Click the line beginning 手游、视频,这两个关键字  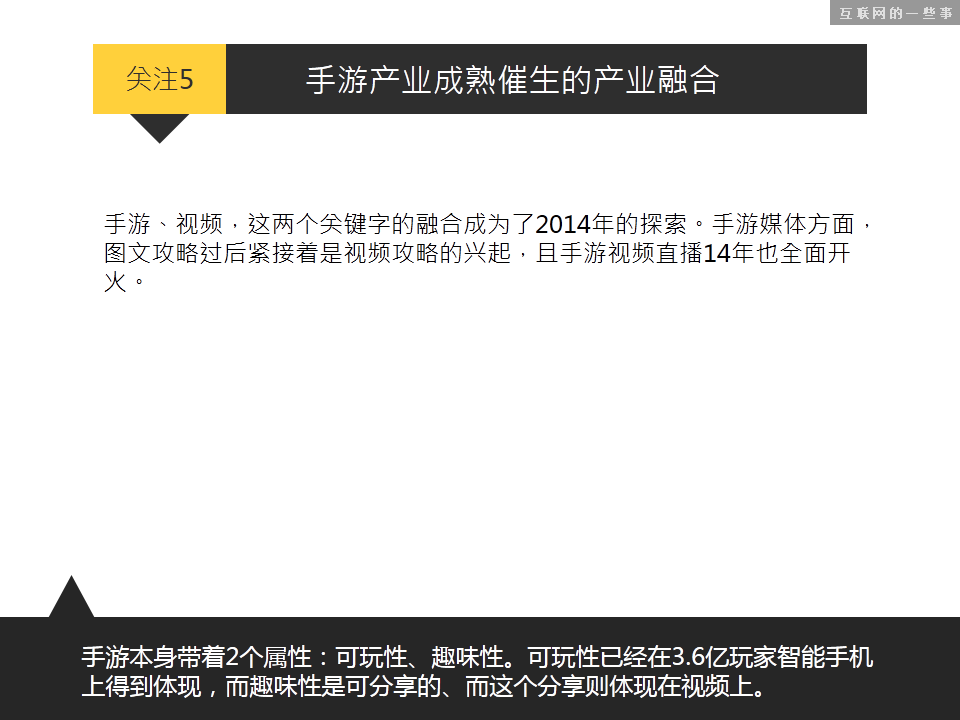[488, 224]
